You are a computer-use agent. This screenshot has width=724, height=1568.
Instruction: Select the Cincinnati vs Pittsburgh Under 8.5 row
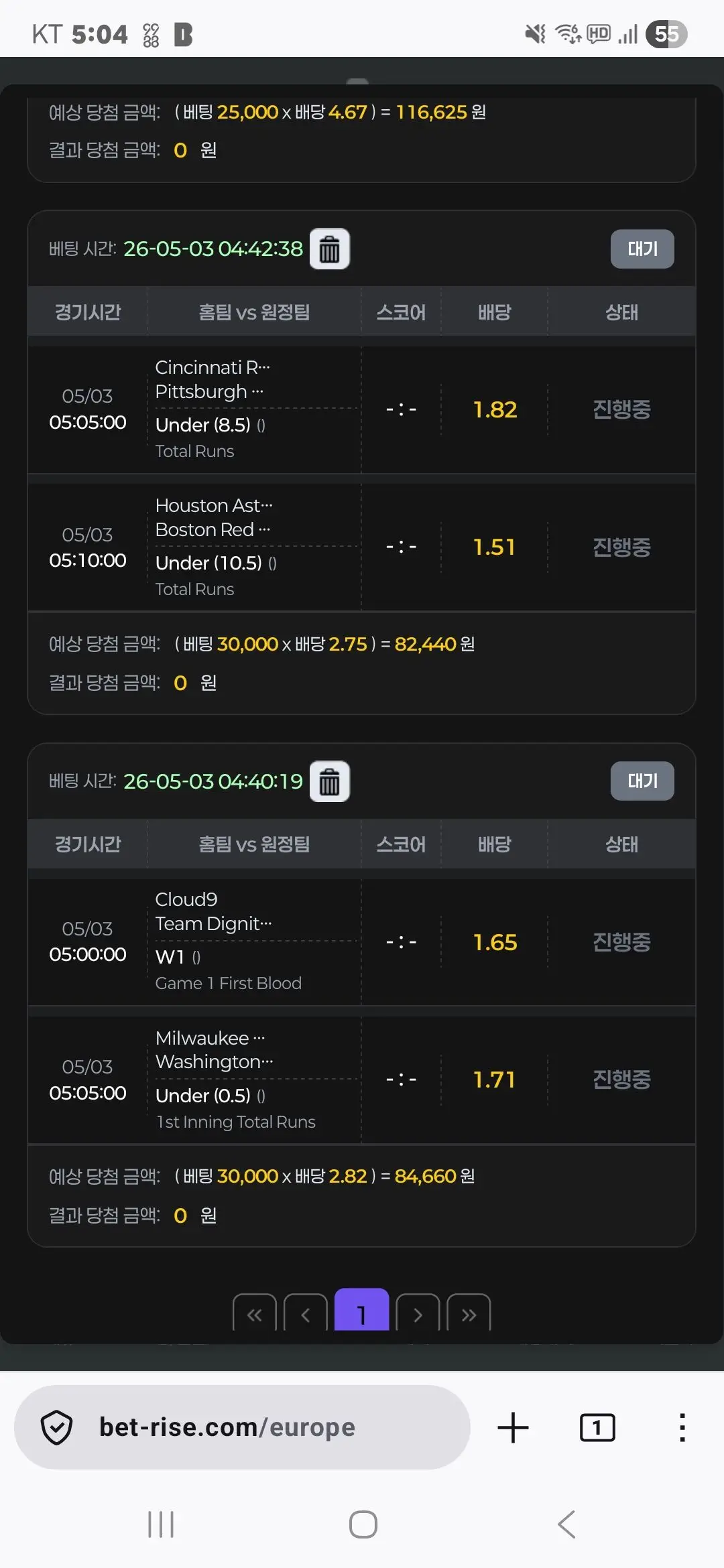coord(361,409)
